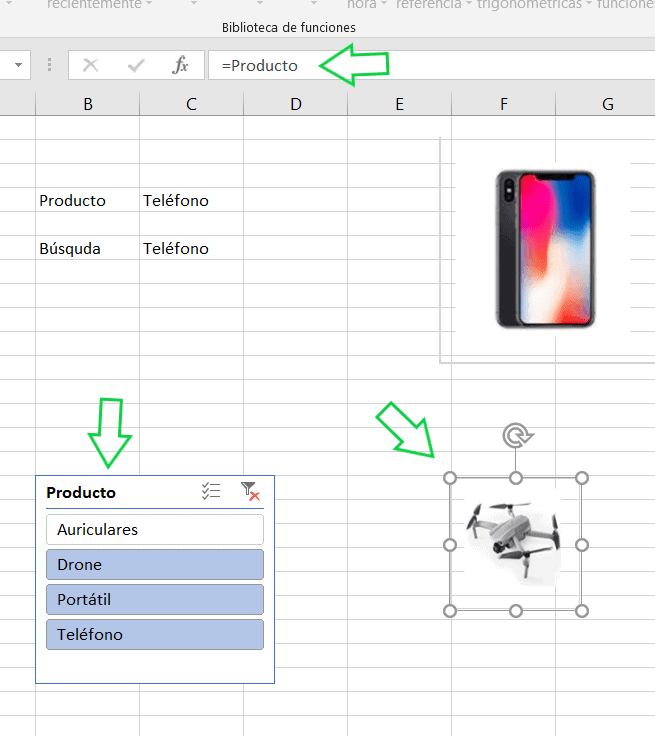Toggle multi-select in the Producto slicer
Viewport: 655px width, 736px height.
click(x=211, y=491)
